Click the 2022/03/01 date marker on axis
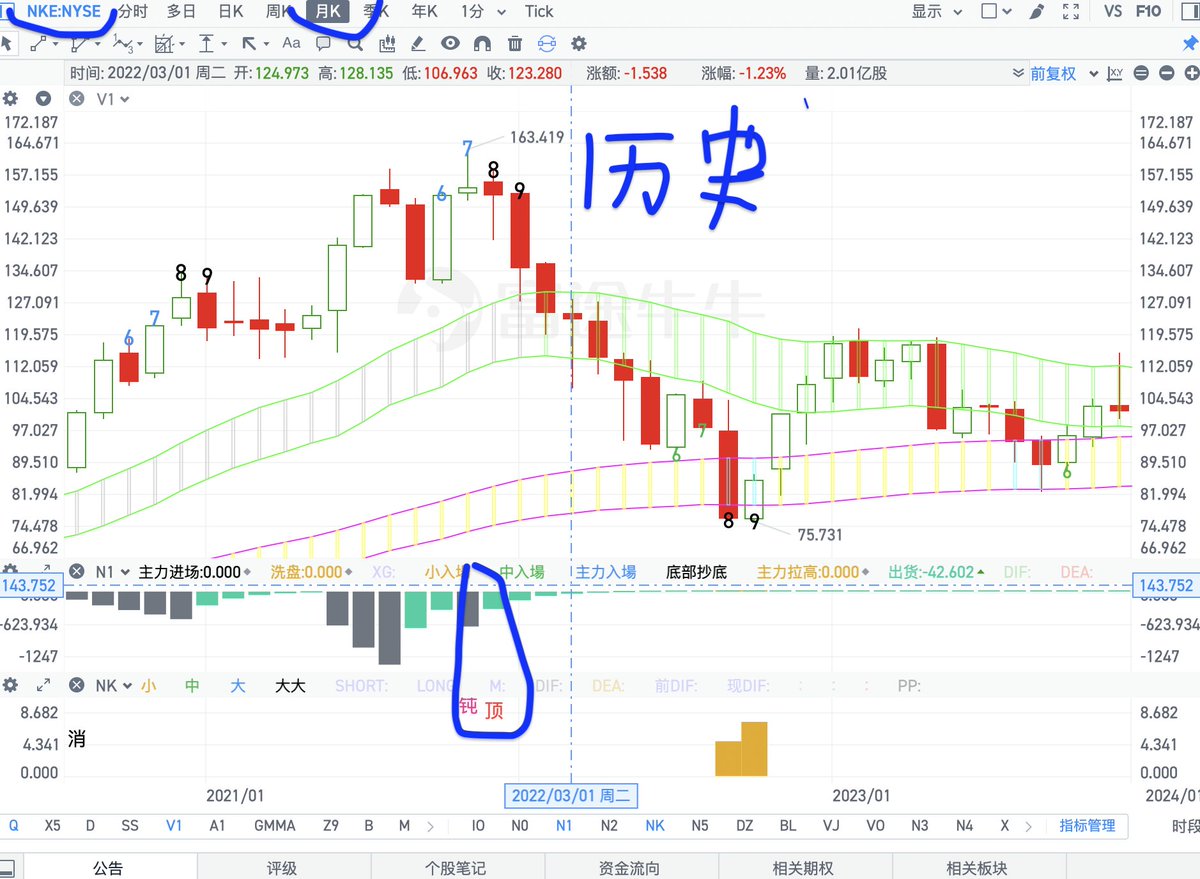 pos(570,796)
